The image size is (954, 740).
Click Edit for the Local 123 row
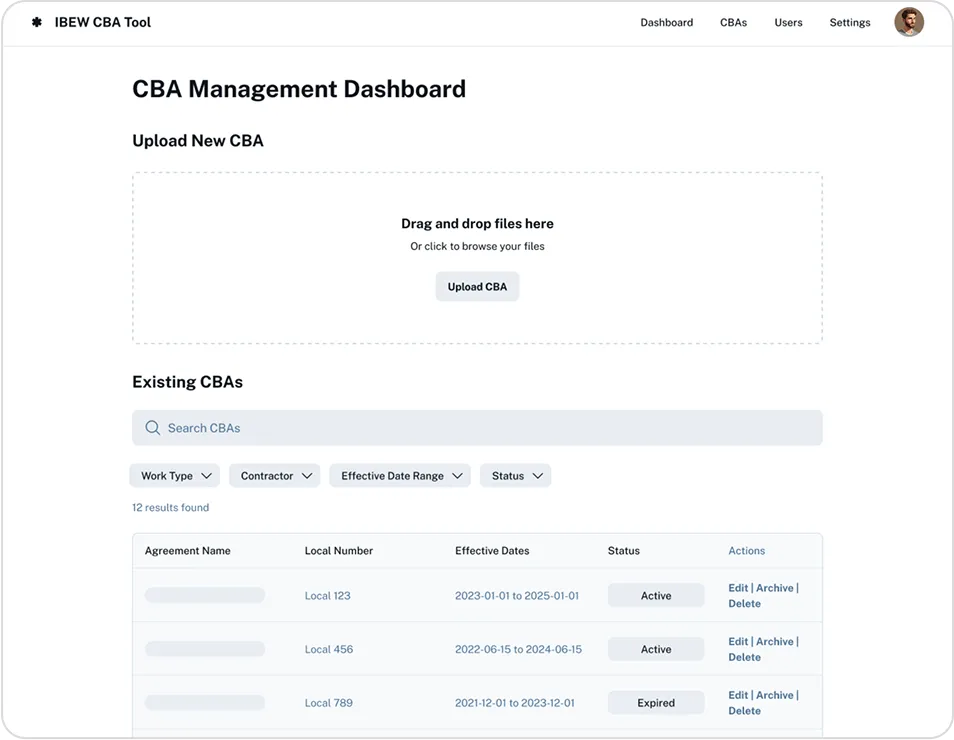[738, 588]
